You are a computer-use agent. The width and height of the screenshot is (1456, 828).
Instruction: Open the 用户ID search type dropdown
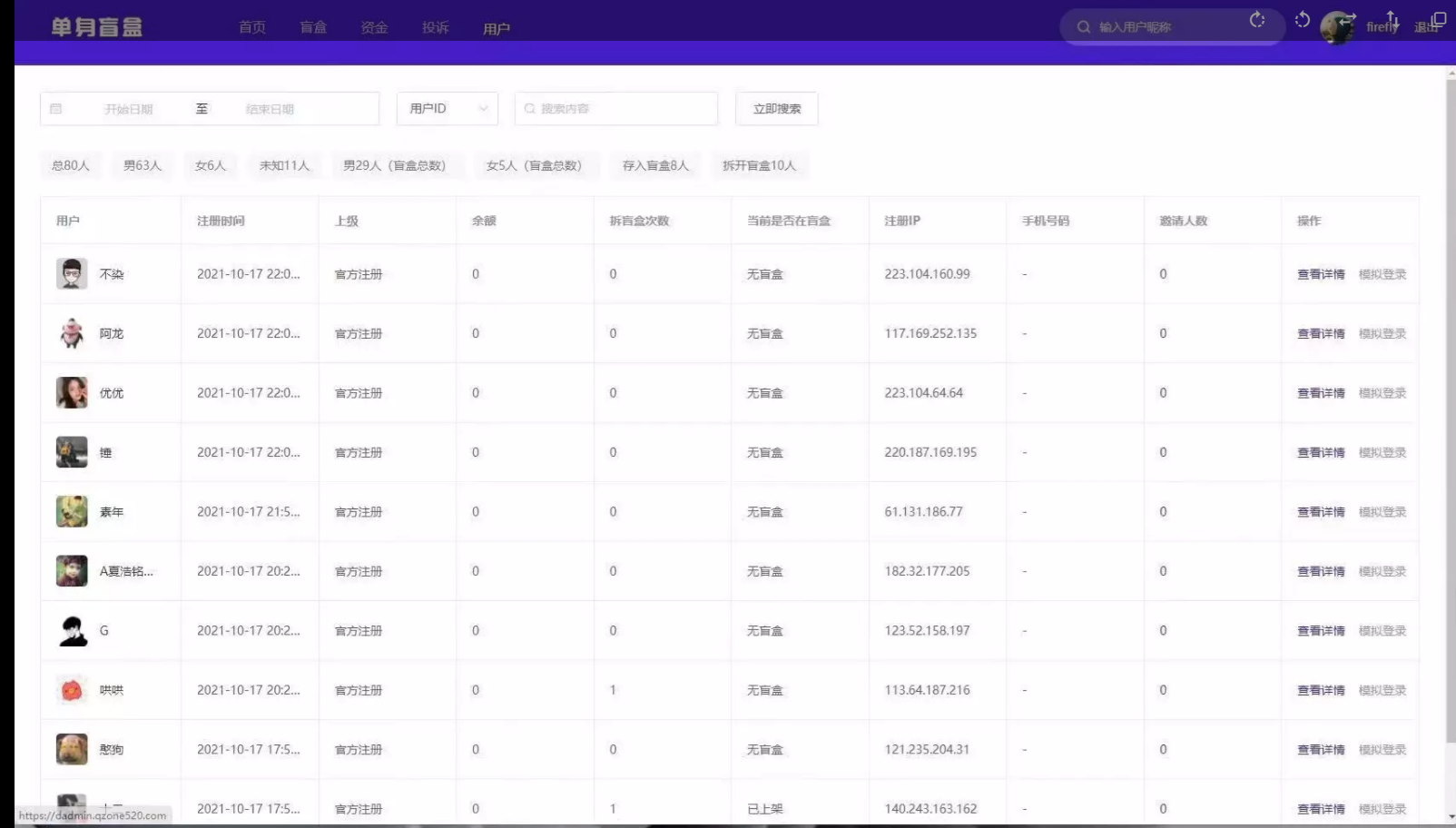pos(448,109)
